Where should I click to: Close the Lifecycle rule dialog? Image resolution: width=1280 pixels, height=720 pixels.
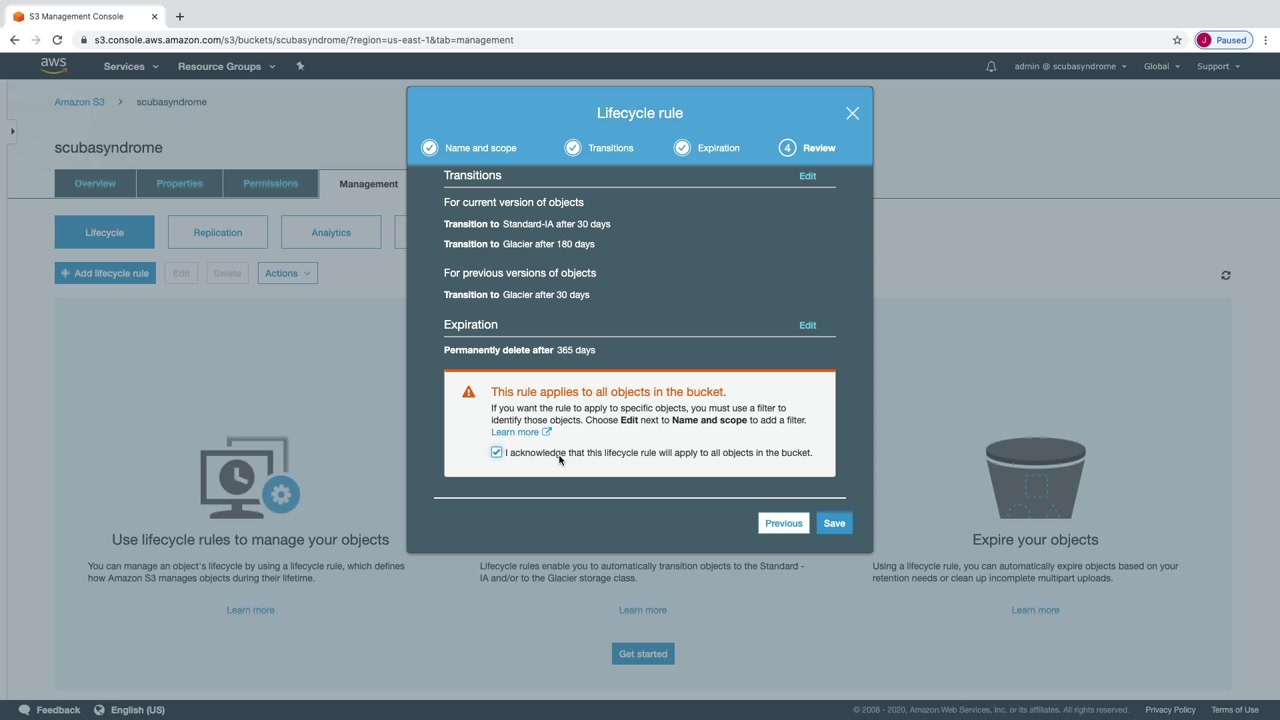(852, 113)
